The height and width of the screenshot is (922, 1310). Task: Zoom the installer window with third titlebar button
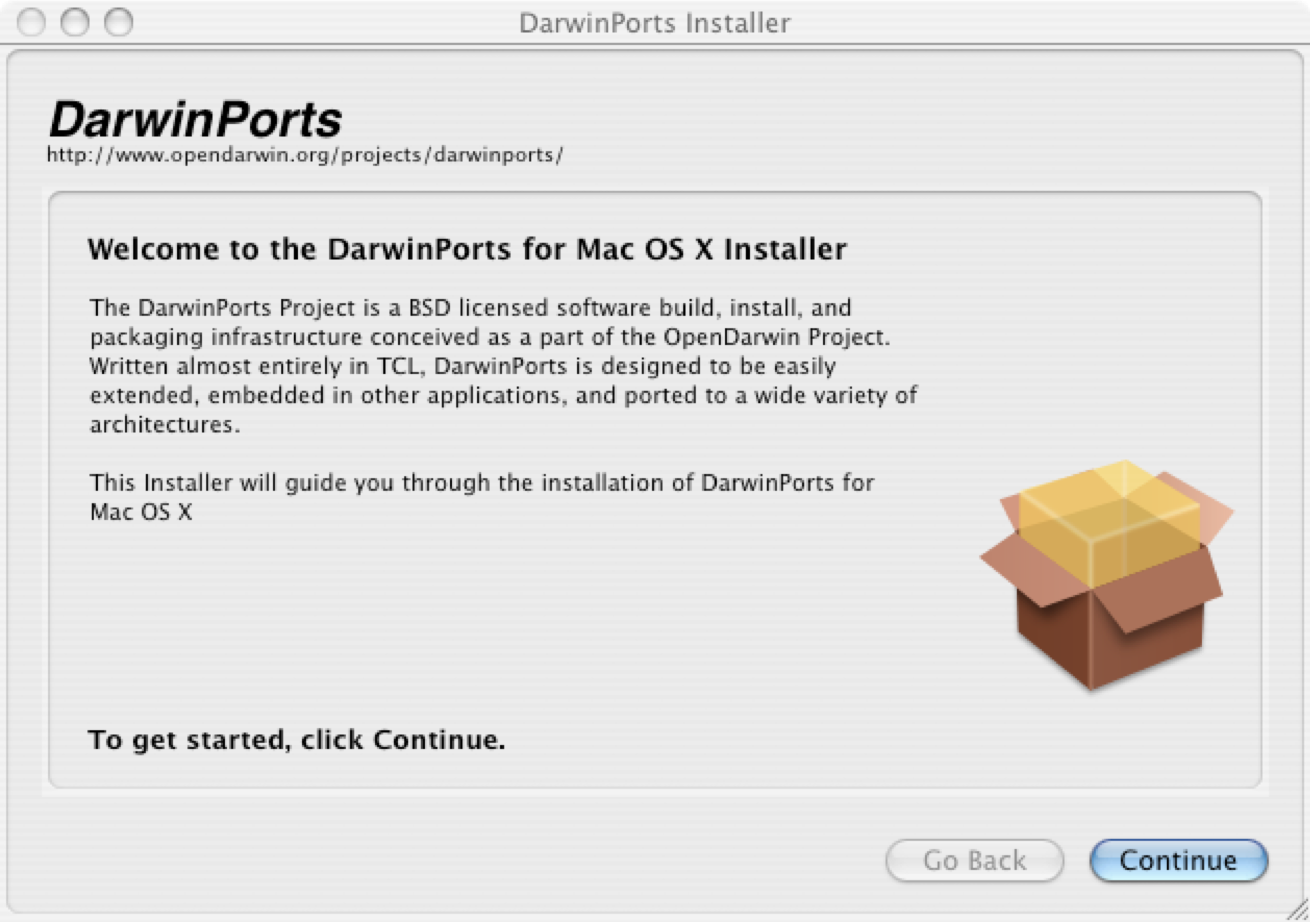coord(119,21)
